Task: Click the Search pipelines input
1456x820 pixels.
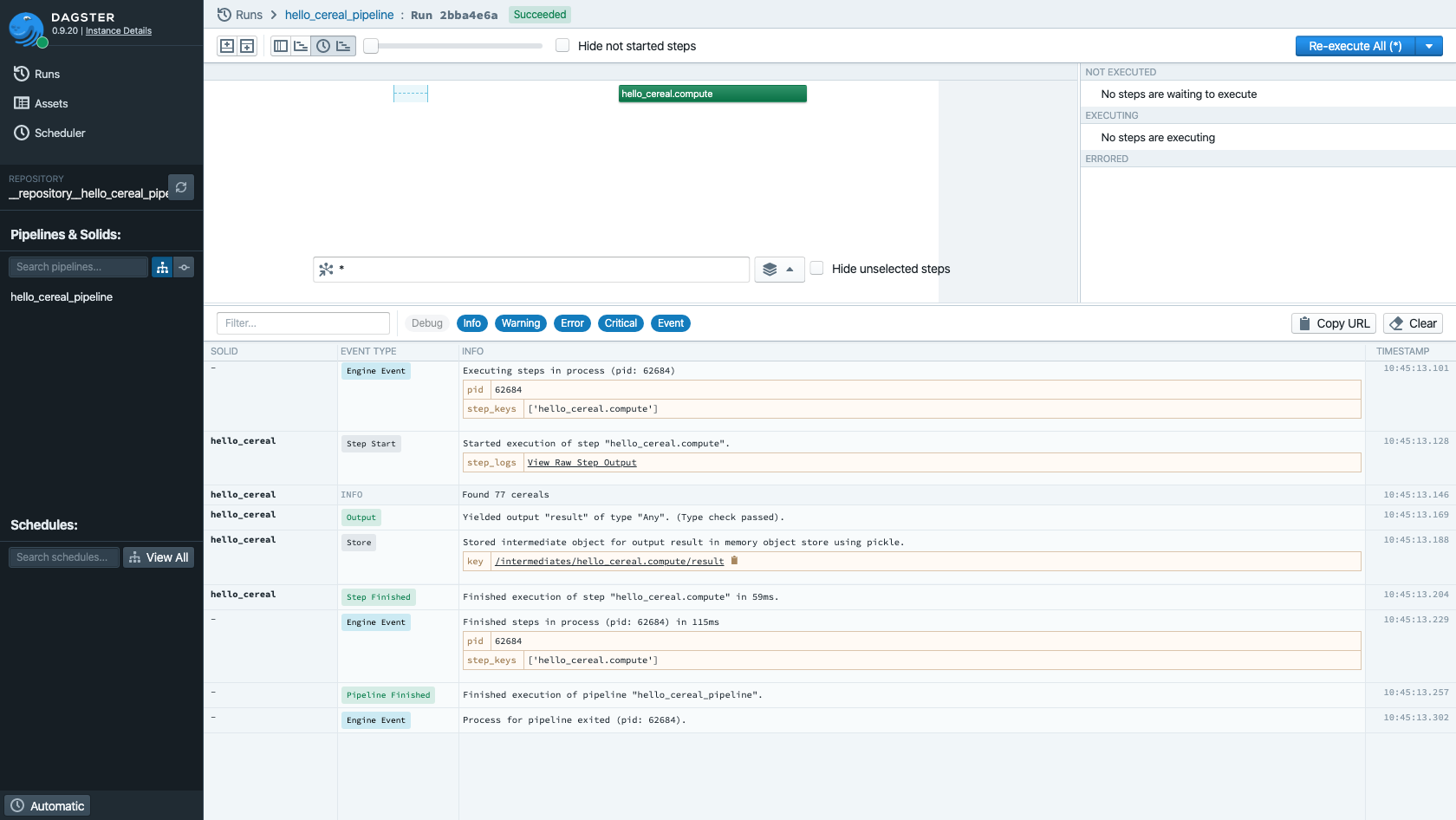Action: click(x=78, y=267)
